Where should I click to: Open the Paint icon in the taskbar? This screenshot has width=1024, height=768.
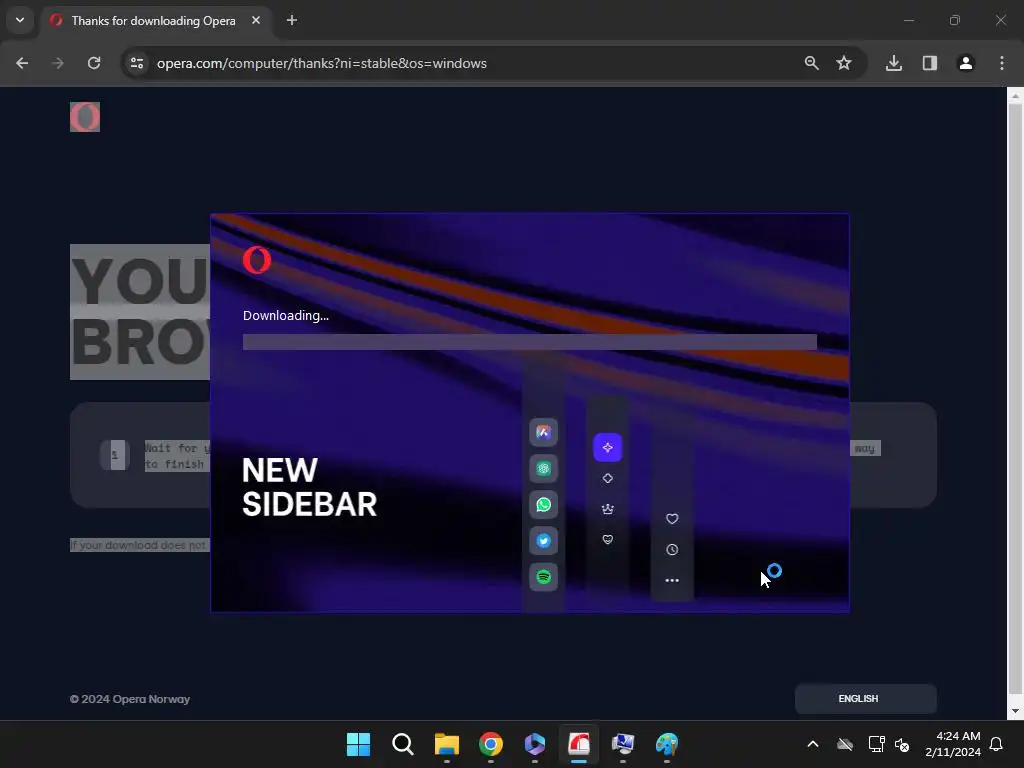(667, 744)
